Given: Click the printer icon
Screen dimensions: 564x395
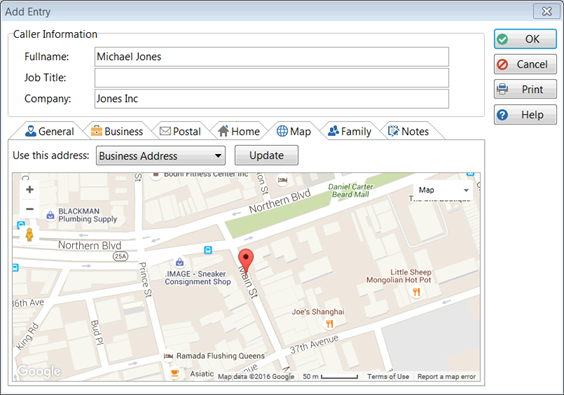Looking at the screenshot, I should [502, 89].
